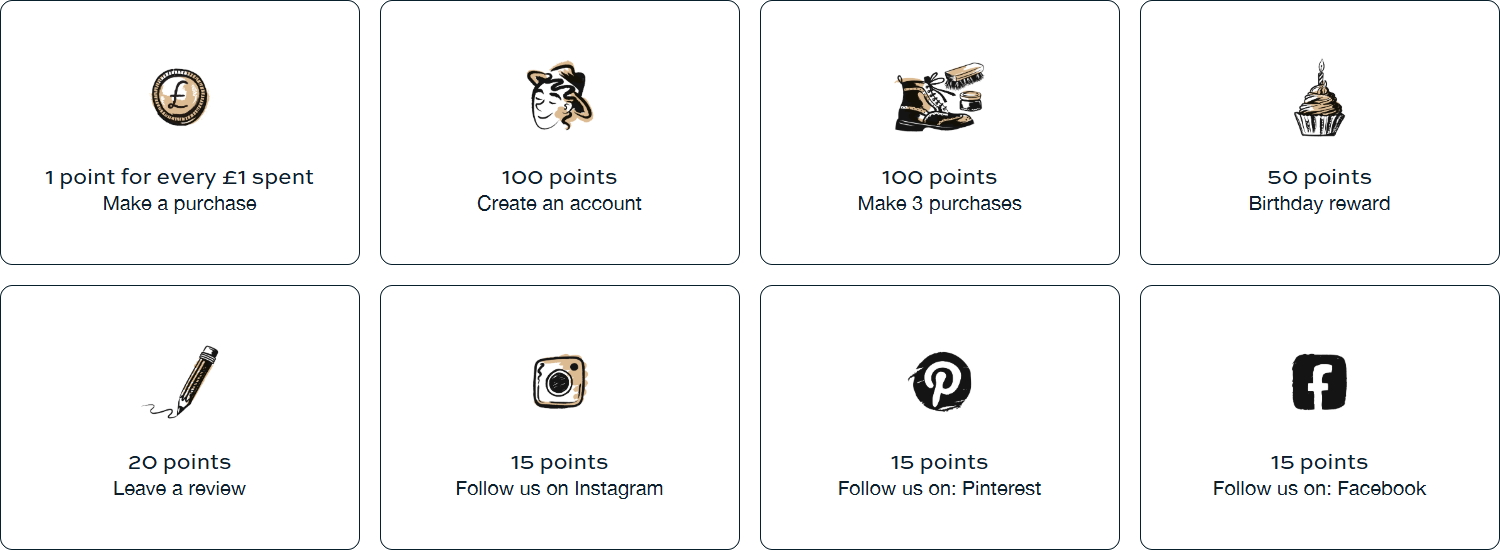Click the '20 points' heading
1500x550 pixels.
click(x=180, y=462)
